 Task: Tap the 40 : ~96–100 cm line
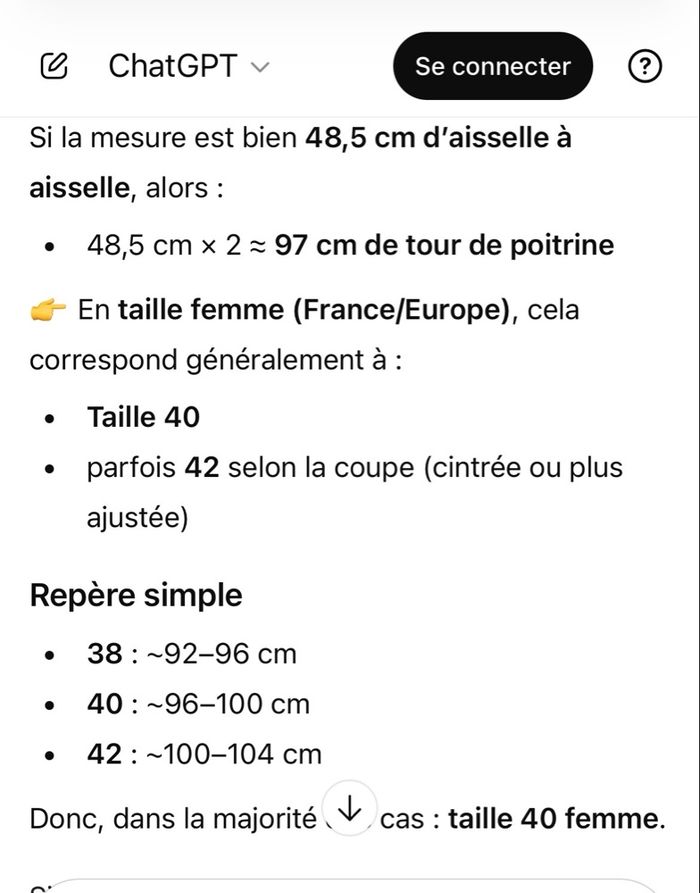[198, 704]
